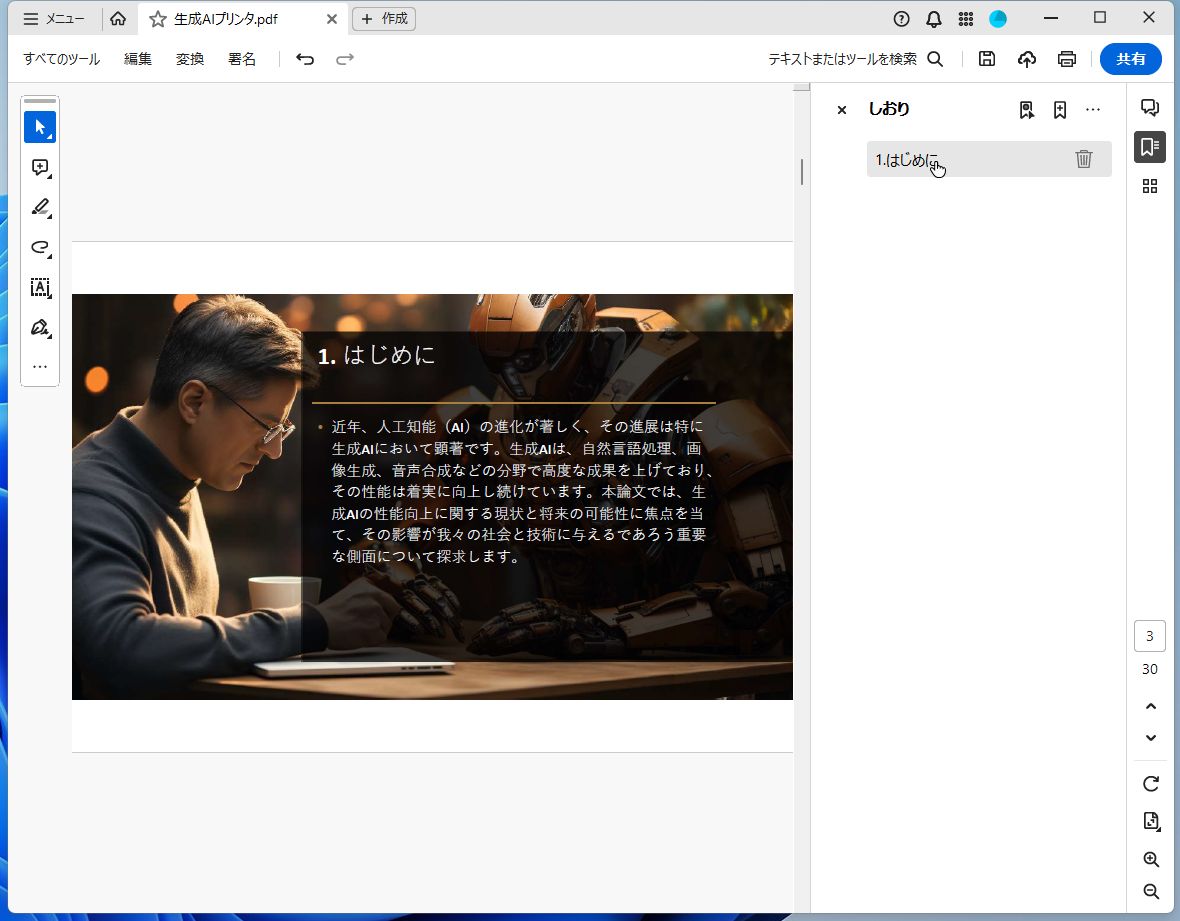Add a new bookmark in the bookmarks panel
This screenshot has height=921, width=1180.
point(1059,109)
